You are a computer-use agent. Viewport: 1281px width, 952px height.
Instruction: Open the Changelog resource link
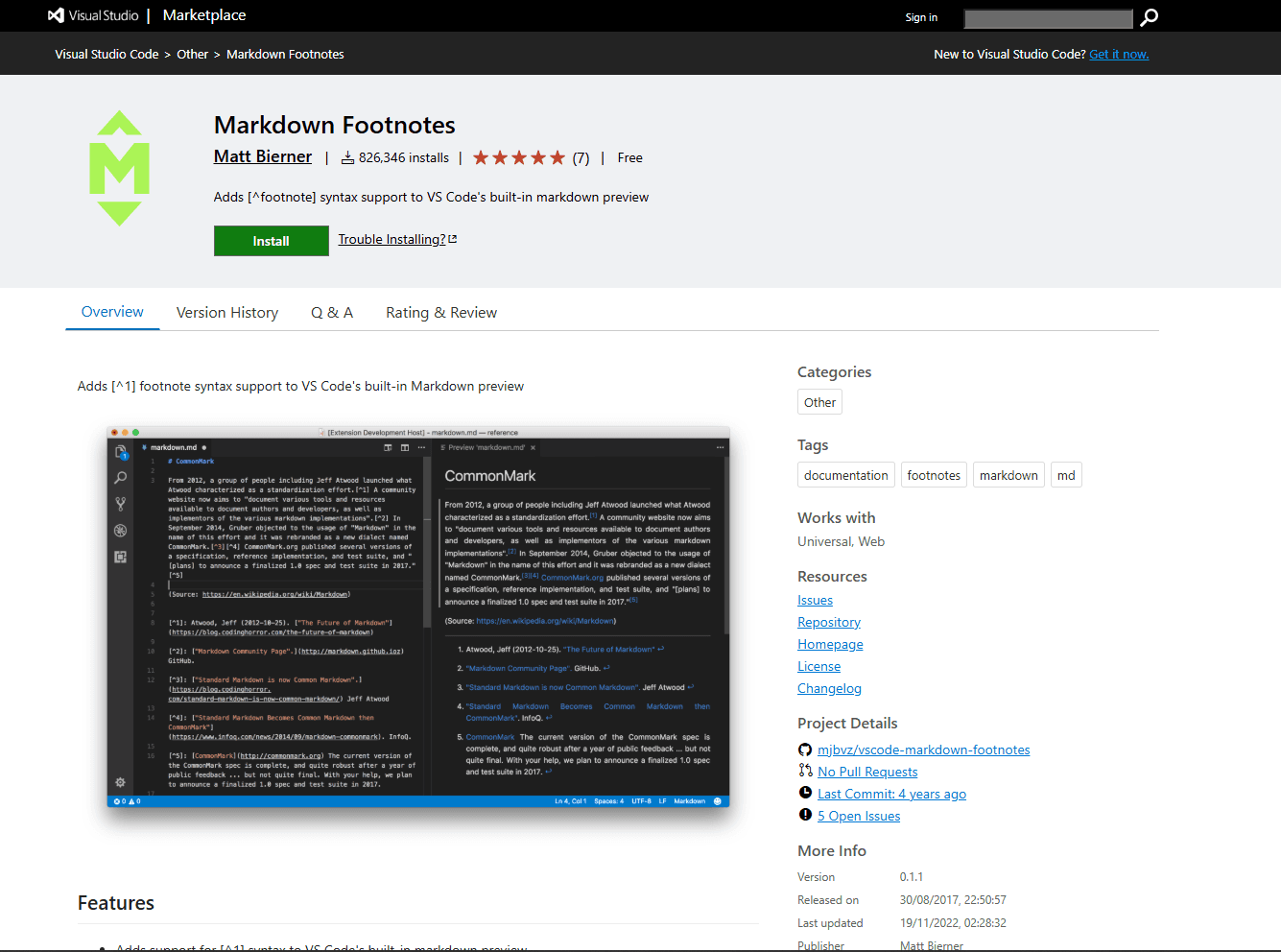[829, 688]
